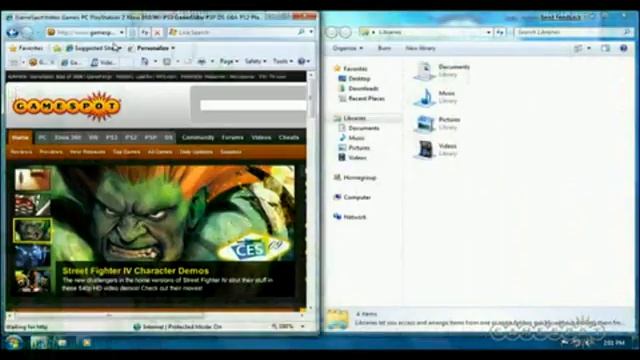Open the Suggested Sites link
The height and width of the screenshot is (360, 640).
[x=93, y=48]
